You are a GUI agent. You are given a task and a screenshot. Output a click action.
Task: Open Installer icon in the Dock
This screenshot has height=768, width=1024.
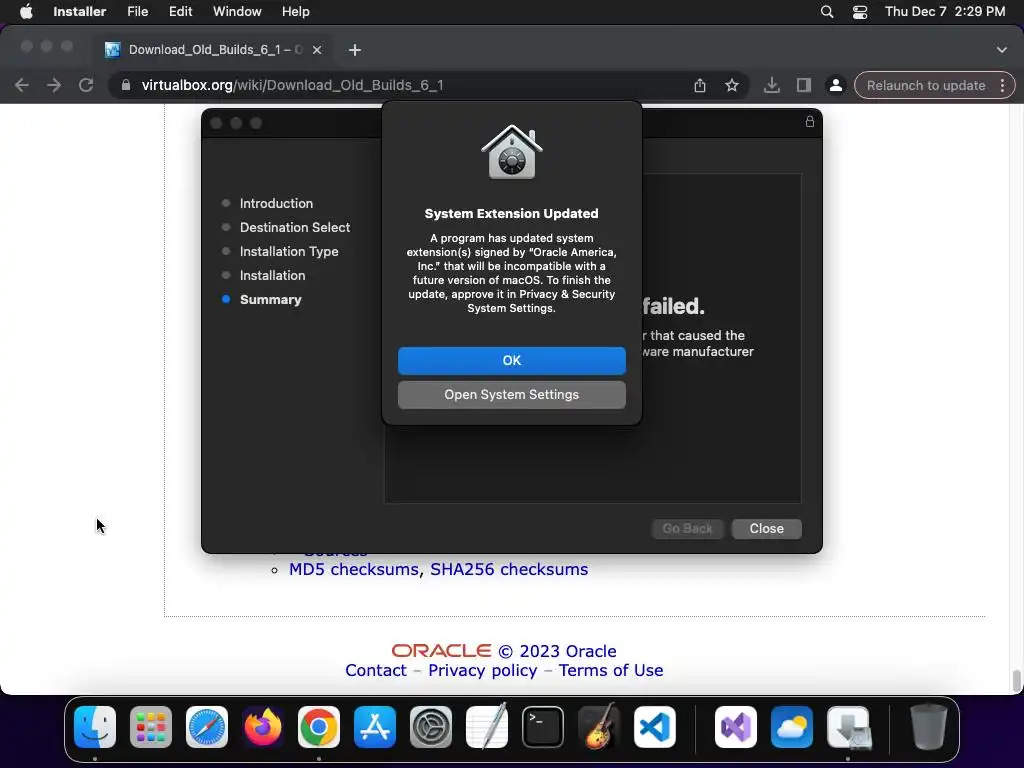pos(848,727)
